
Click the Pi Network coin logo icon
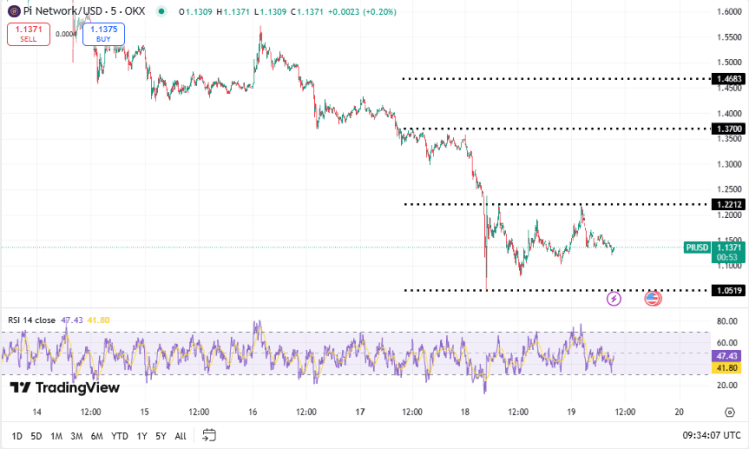click(x=13, y=11)
